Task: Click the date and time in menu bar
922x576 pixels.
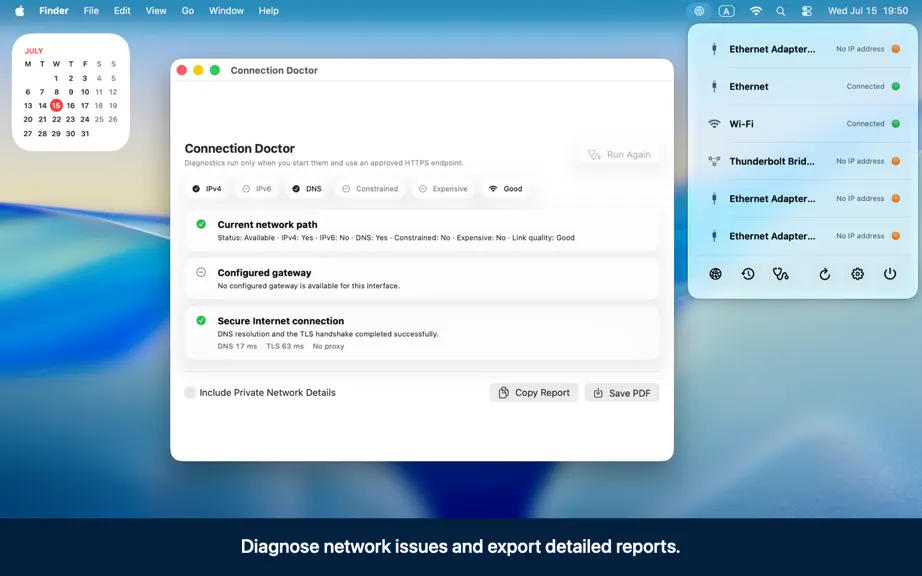Action: click(x=868, y=11)
